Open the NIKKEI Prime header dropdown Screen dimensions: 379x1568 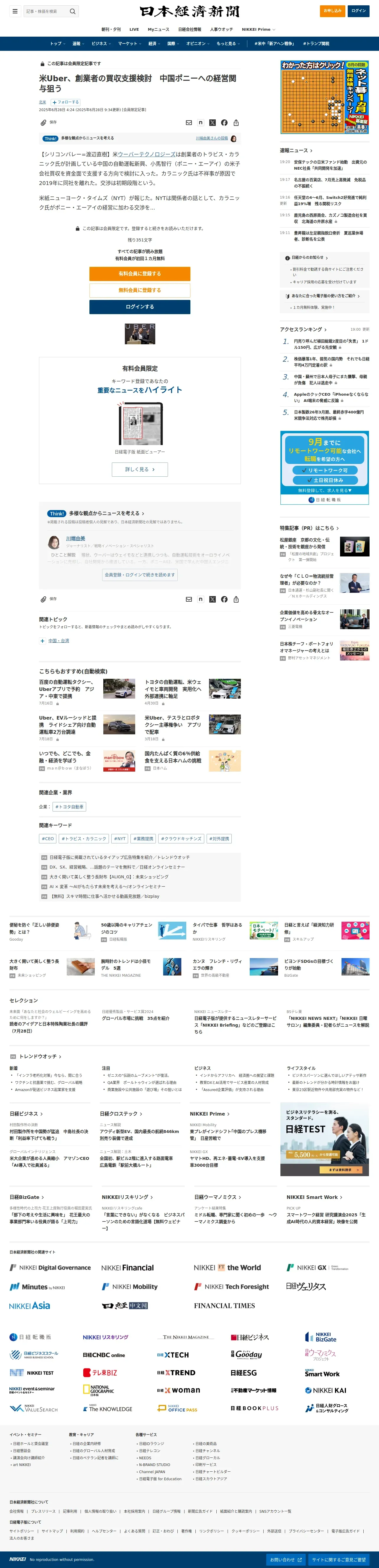pyautogui.click(x=259, y=29)
